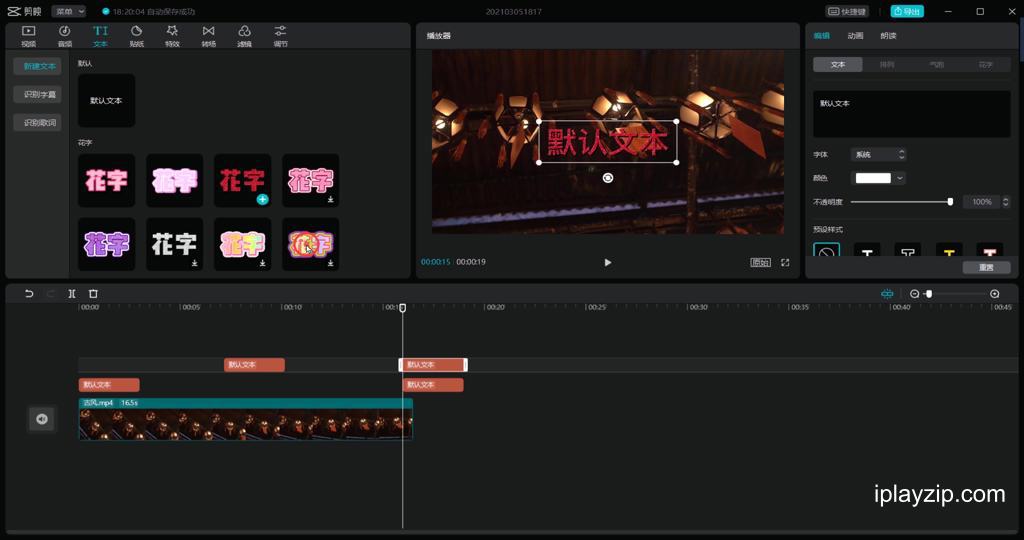Open the text color dropdown arrow

[900, 178]
